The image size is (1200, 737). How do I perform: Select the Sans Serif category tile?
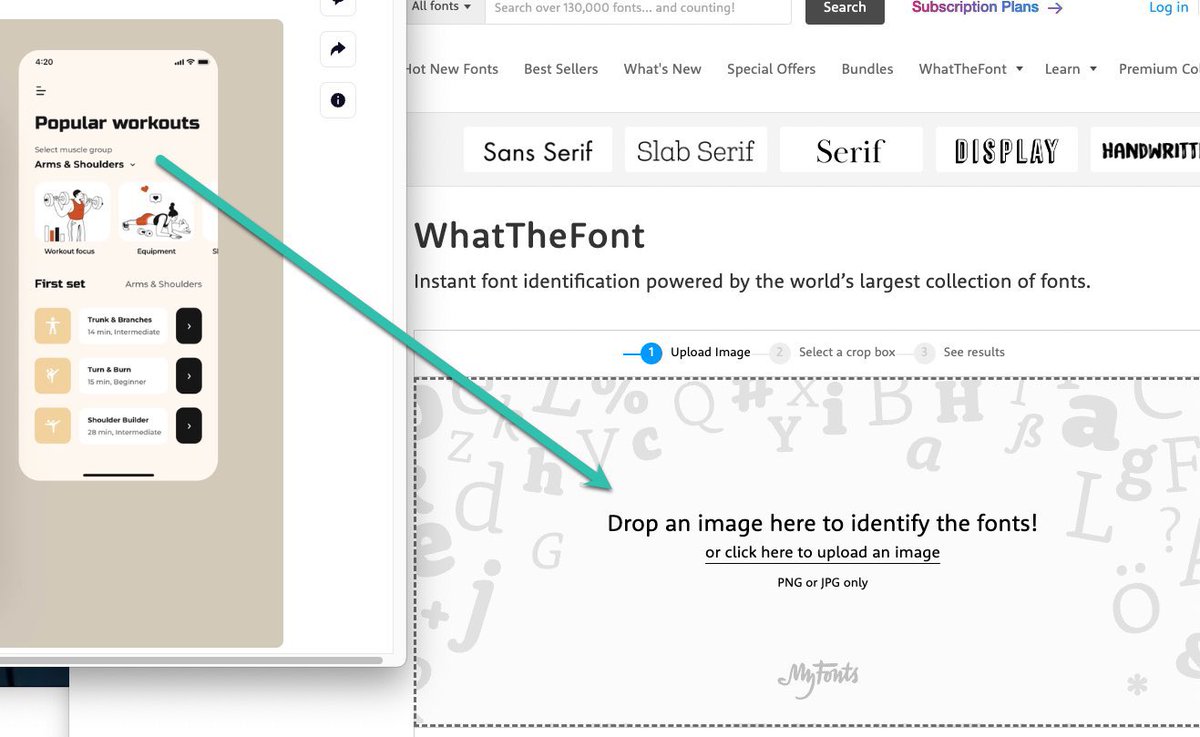pyautogui.click(x=538, y=150)
